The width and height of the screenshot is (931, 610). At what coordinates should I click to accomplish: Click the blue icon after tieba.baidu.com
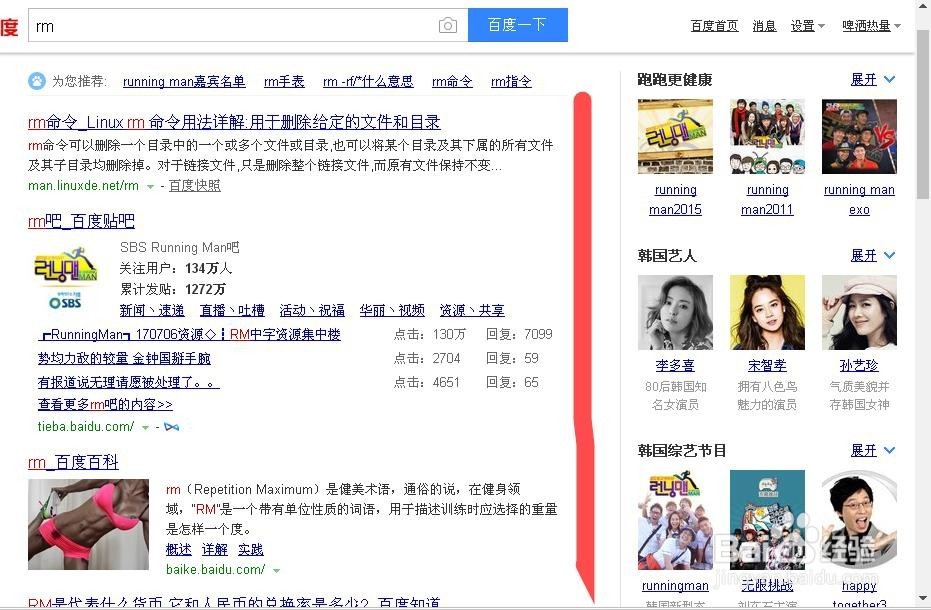click(172, 427)
